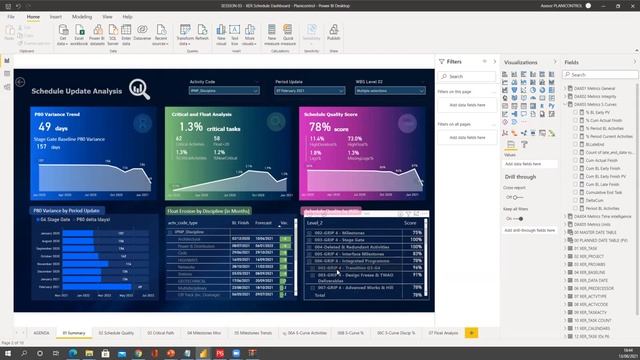
Task: Open the AGENDA page tab
Action: point(41,333)
